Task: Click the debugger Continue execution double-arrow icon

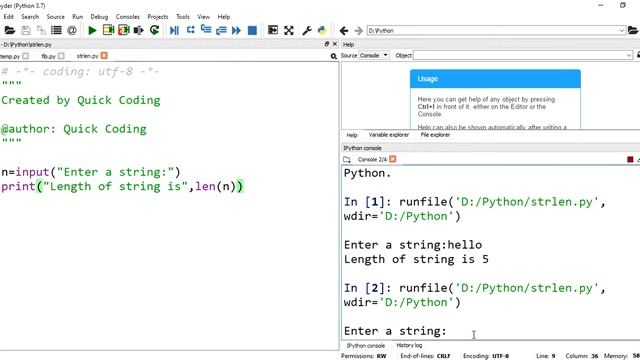Action: pos(236,30)
